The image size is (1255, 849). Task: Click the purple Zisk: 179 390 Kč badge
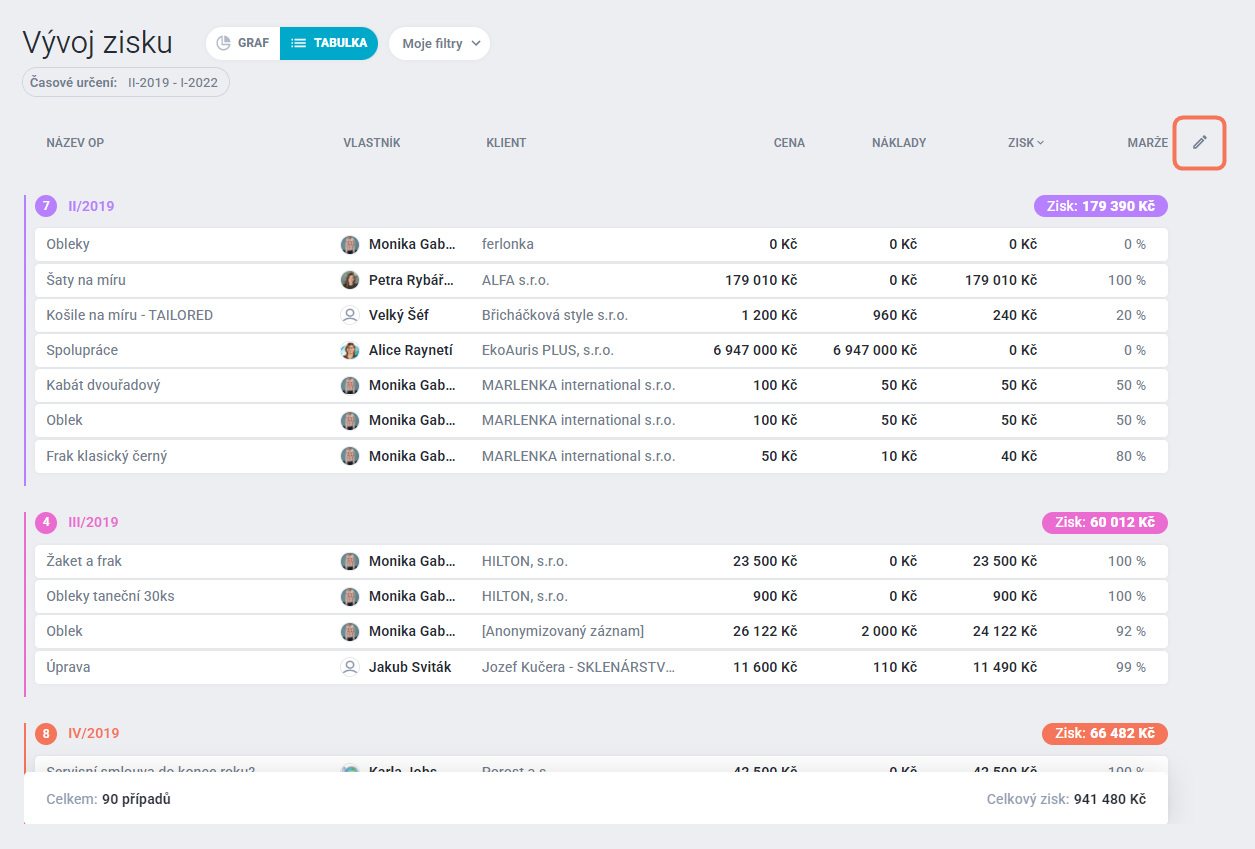click(x=1101, y=206)
